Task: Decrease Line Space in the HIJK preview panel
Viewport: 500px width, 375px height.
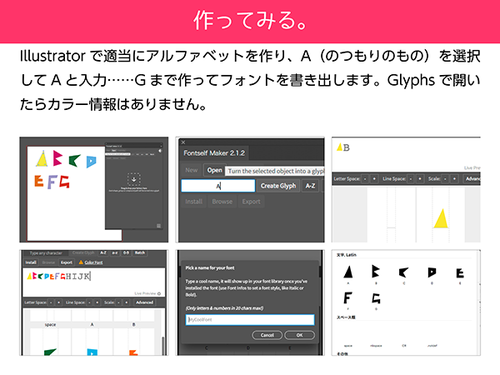Action: pos(89,302)
